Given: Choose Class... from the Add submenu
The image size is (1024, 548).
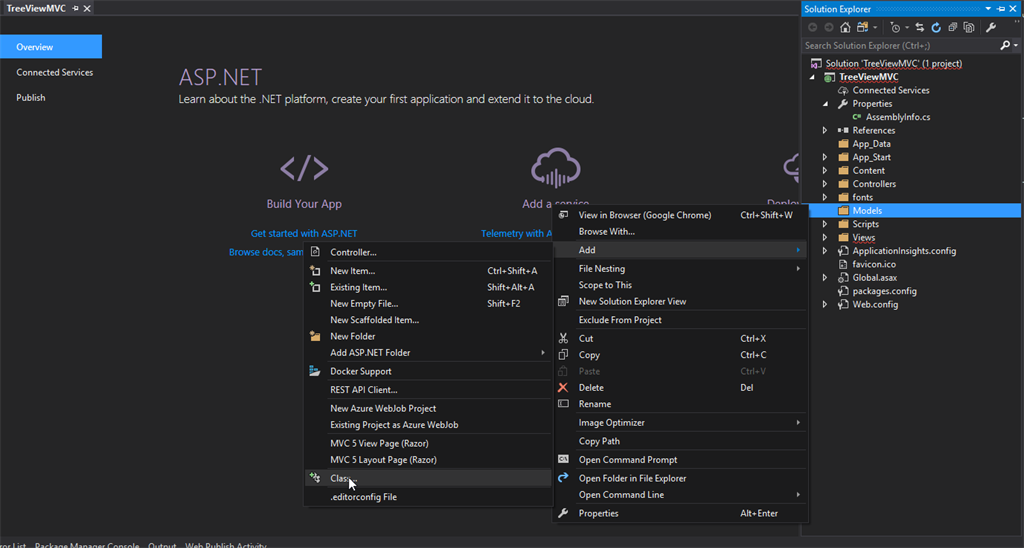Looking at the screenshot, I should (x=340, y=478).
